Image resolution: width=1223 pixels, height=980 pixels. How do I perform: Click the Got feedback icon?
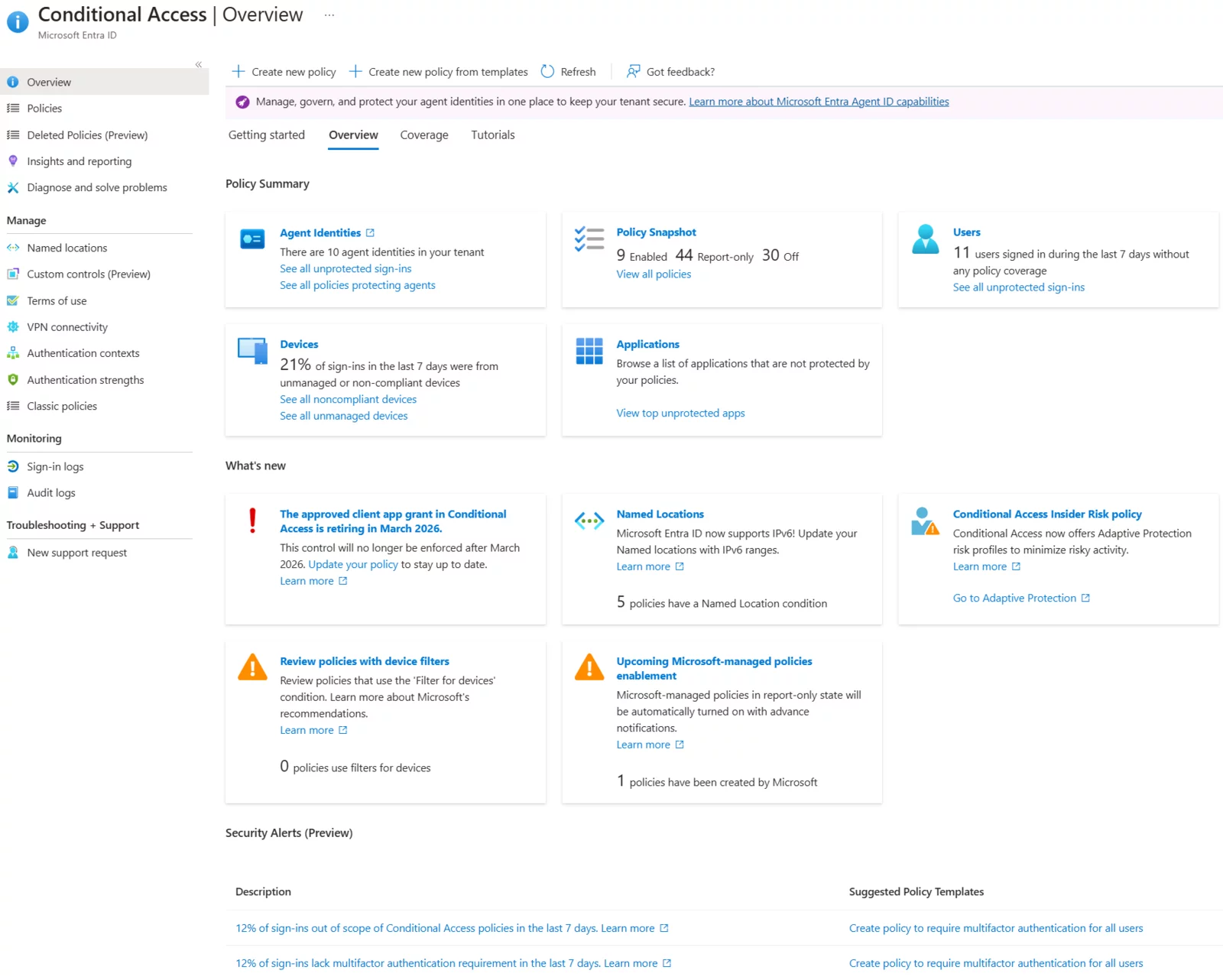633,72
